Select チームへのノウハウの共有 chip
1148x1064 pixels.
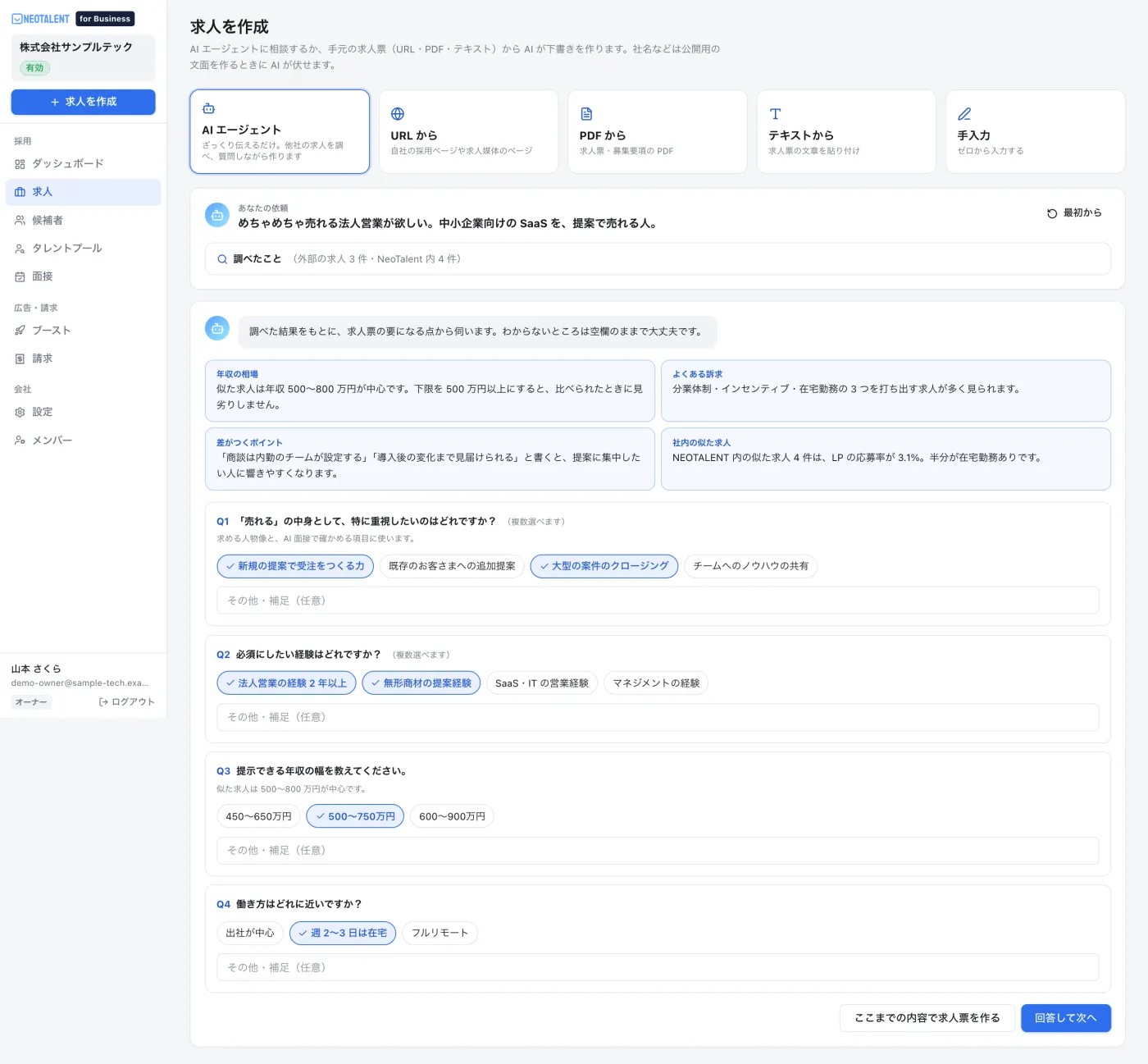click(751, 566)
